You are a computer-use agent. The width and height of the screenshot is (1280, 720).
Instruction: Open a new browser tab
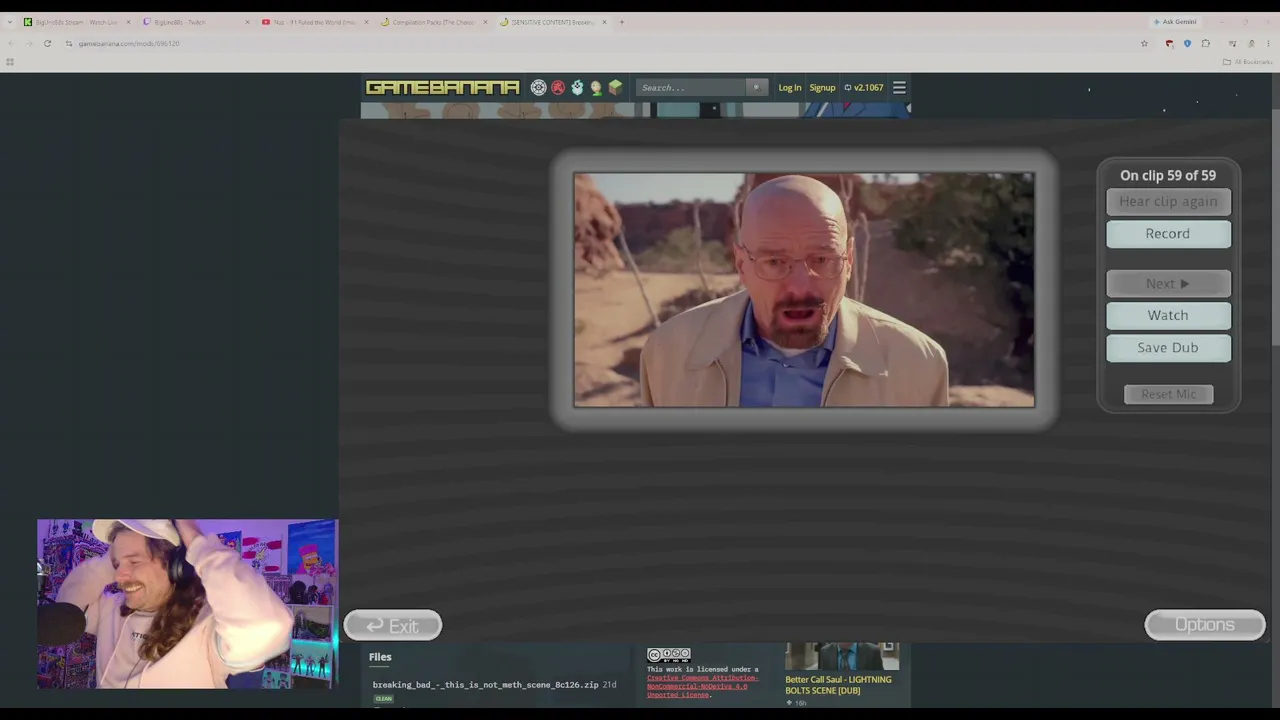(x=621, y=22)
